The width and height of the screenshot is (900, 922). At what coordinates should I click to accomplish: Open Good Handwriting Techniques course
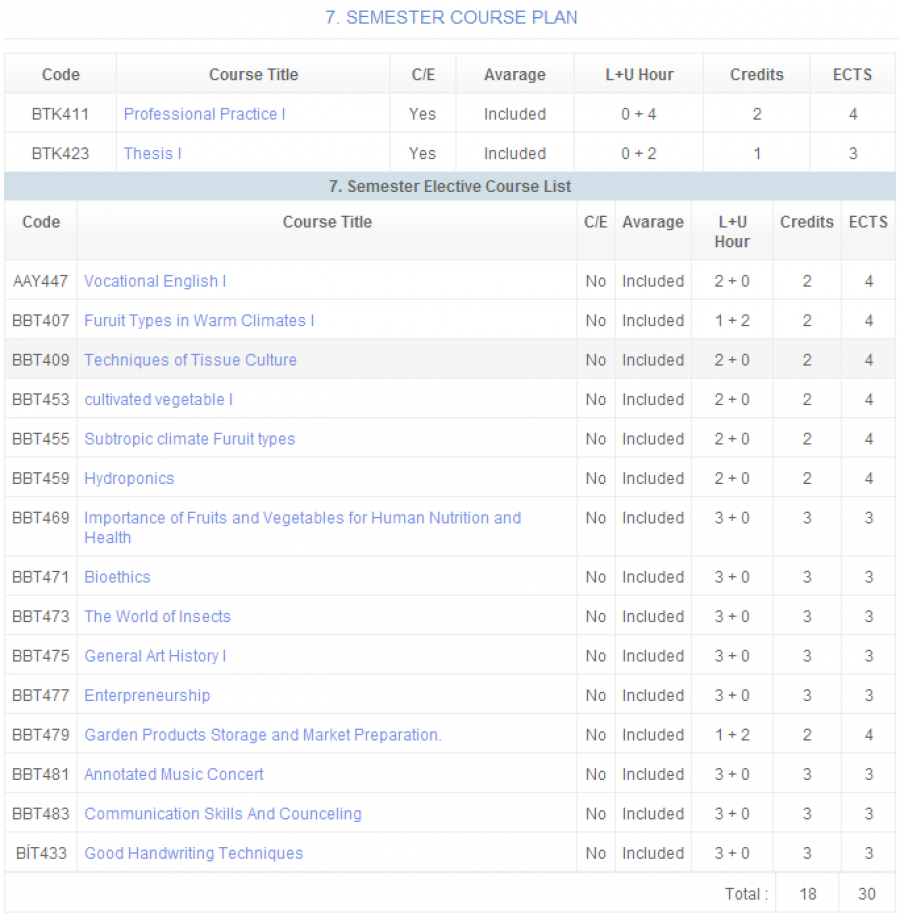pyautogui.click(x=194, y=853)
